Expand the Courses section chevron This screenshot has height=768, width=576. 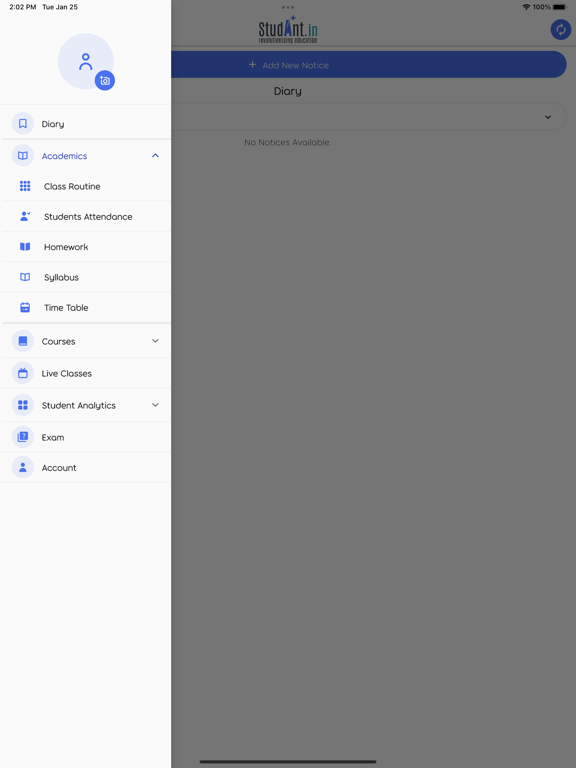pyautogui.click(x=155, y=341)
